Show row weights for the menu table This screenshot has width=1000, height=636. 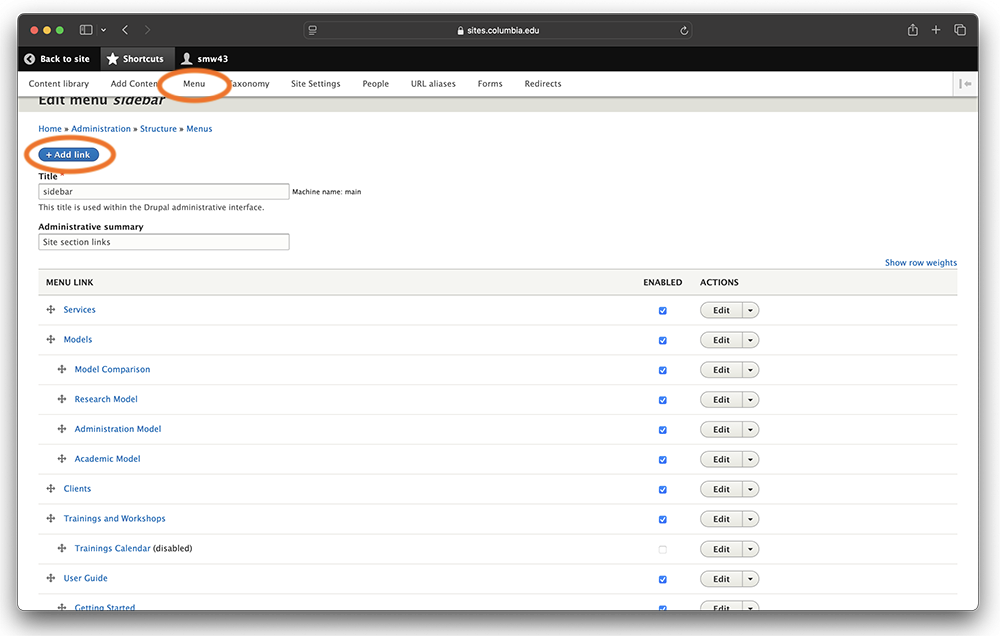tap(920, 262)
